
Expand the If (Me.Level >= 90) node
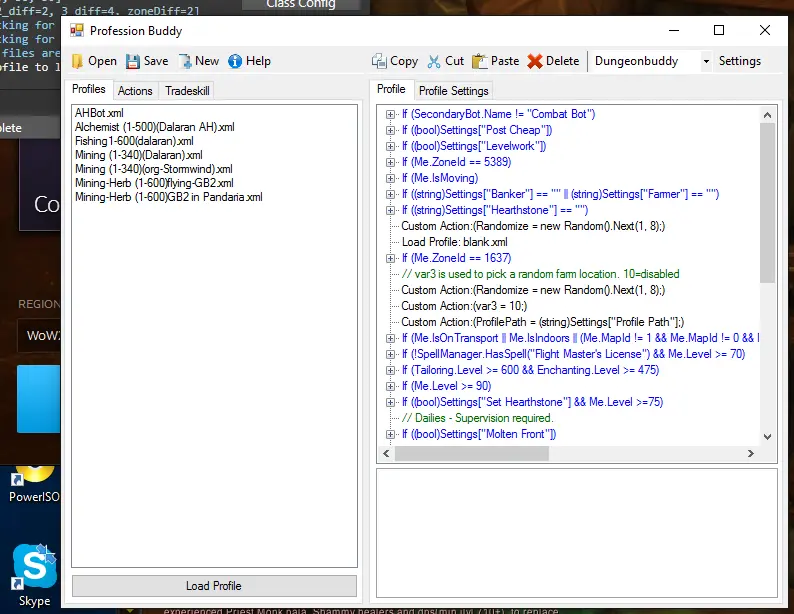coord(390,386)
